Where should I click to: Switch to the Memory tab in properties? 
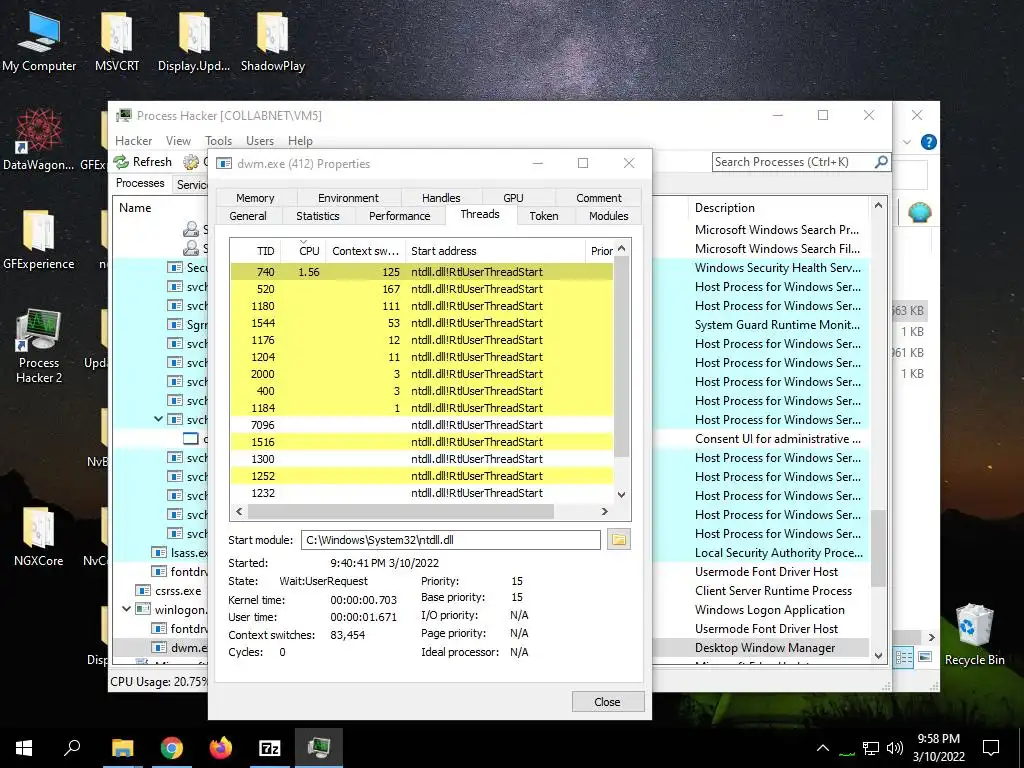coord(255,198)
